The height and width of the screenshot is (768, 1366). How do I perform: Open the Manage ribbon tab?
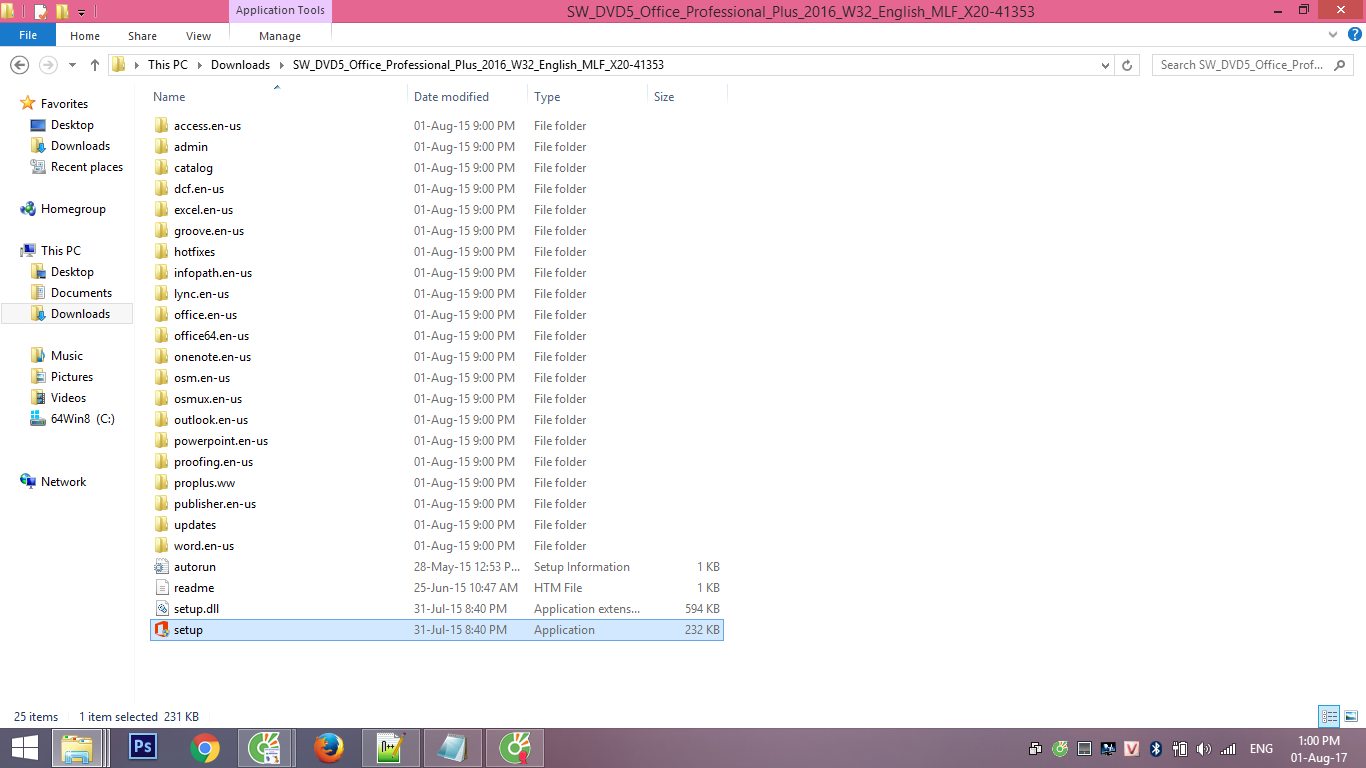(x=280, y=36)
